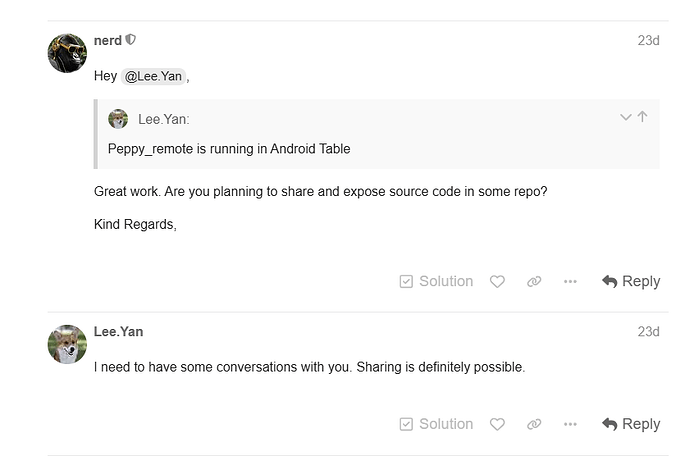Like Lee.Yan's reply with the heart icon

tap(497, 424)
